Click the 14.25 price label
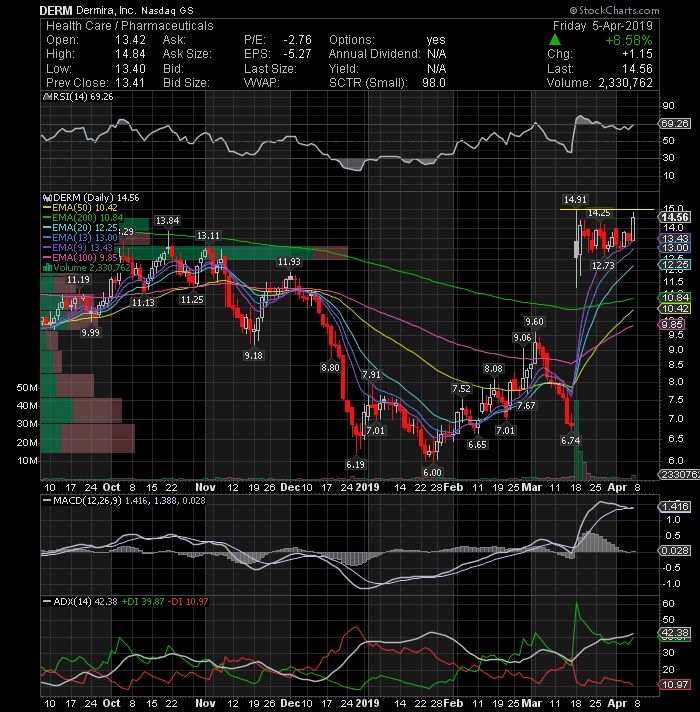Viewport: 700px width, 712px height. coord(599,213)
